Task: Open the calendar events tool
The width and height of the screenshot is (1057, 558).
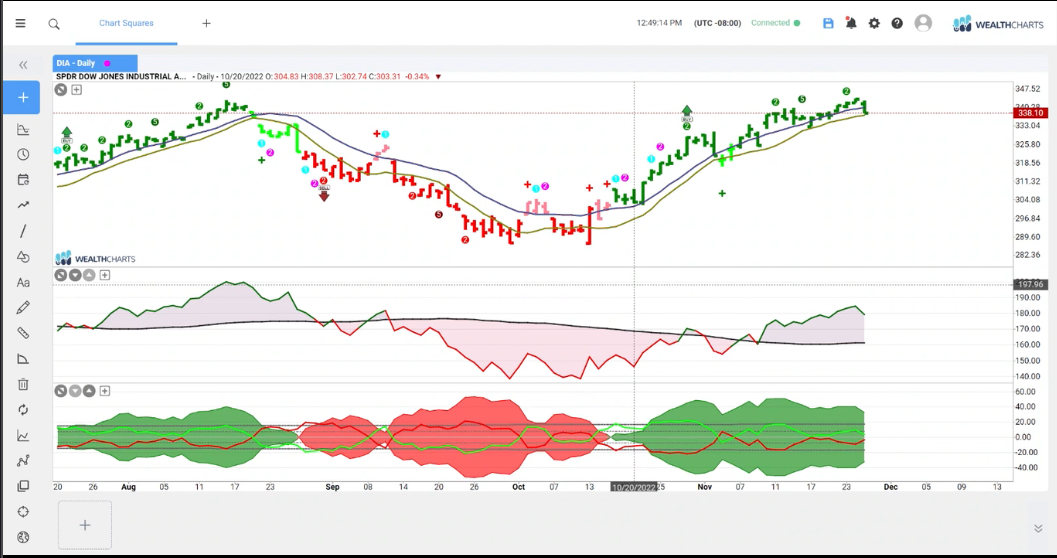Action: click(x=23, y=180)
